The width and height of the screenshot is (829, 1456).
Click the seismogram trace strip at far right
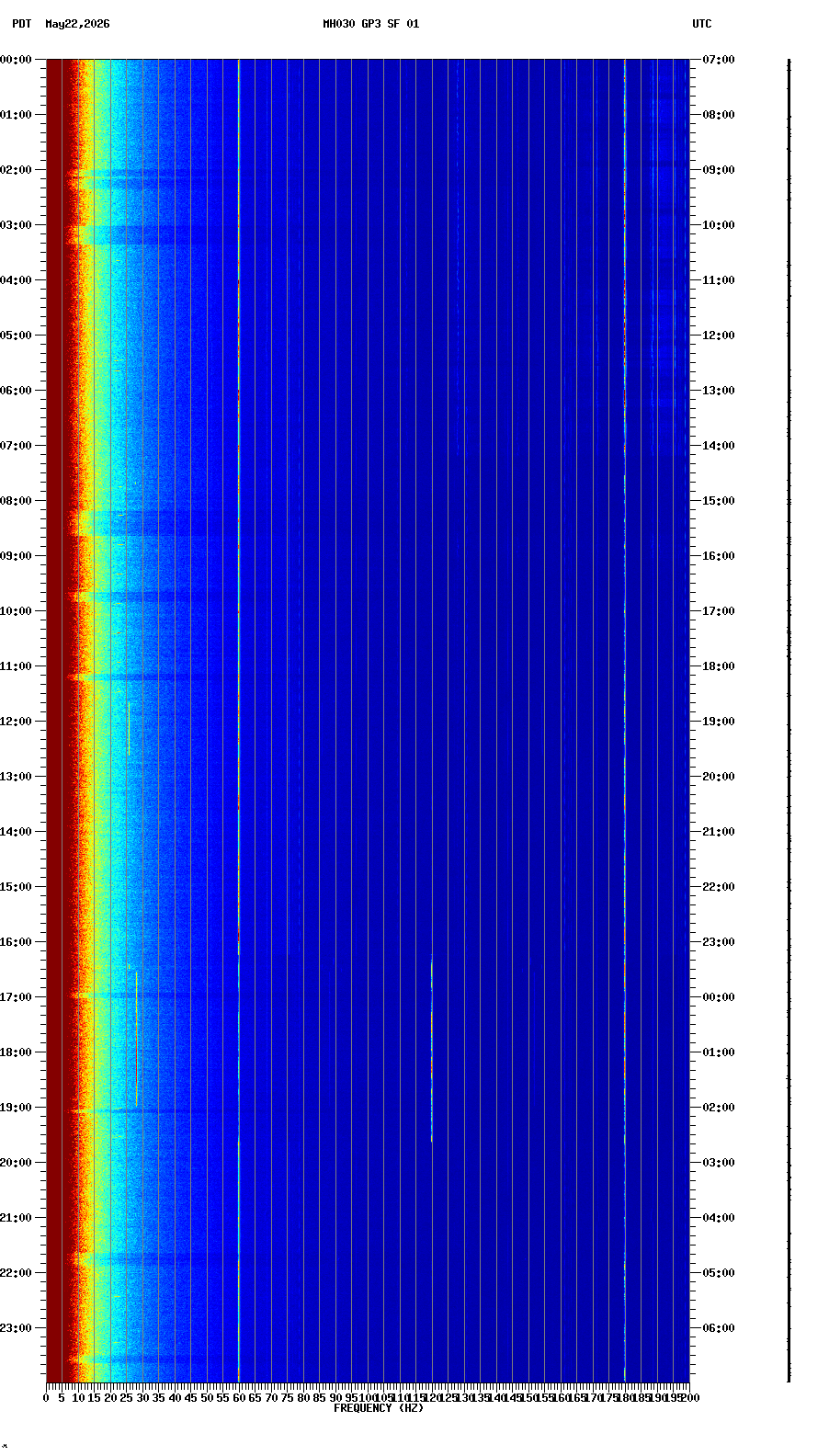coord(789,721)
